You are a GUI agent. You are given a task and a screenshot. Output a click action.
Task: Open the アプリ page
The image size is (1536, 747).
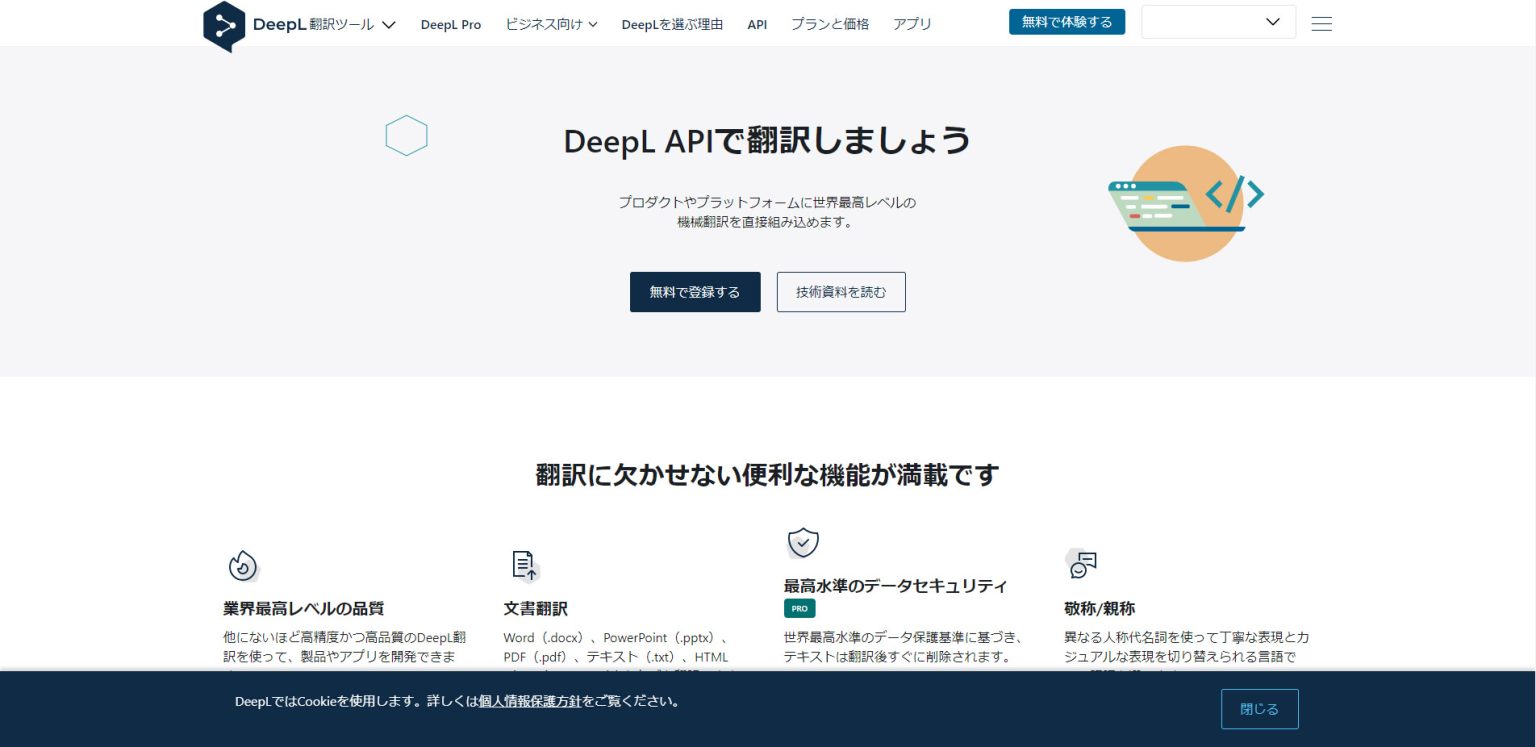911,24
